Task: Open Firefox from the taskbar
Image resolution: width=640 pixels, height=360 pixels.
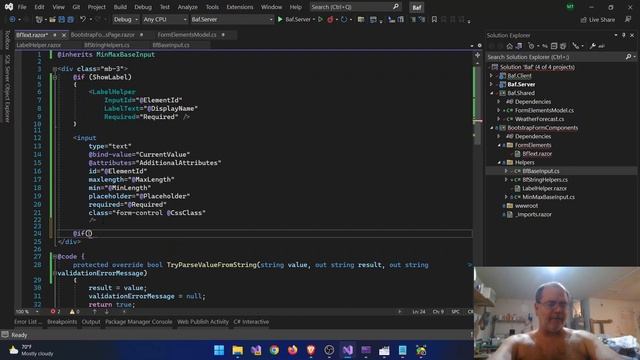Action: (x=293, y=350)
